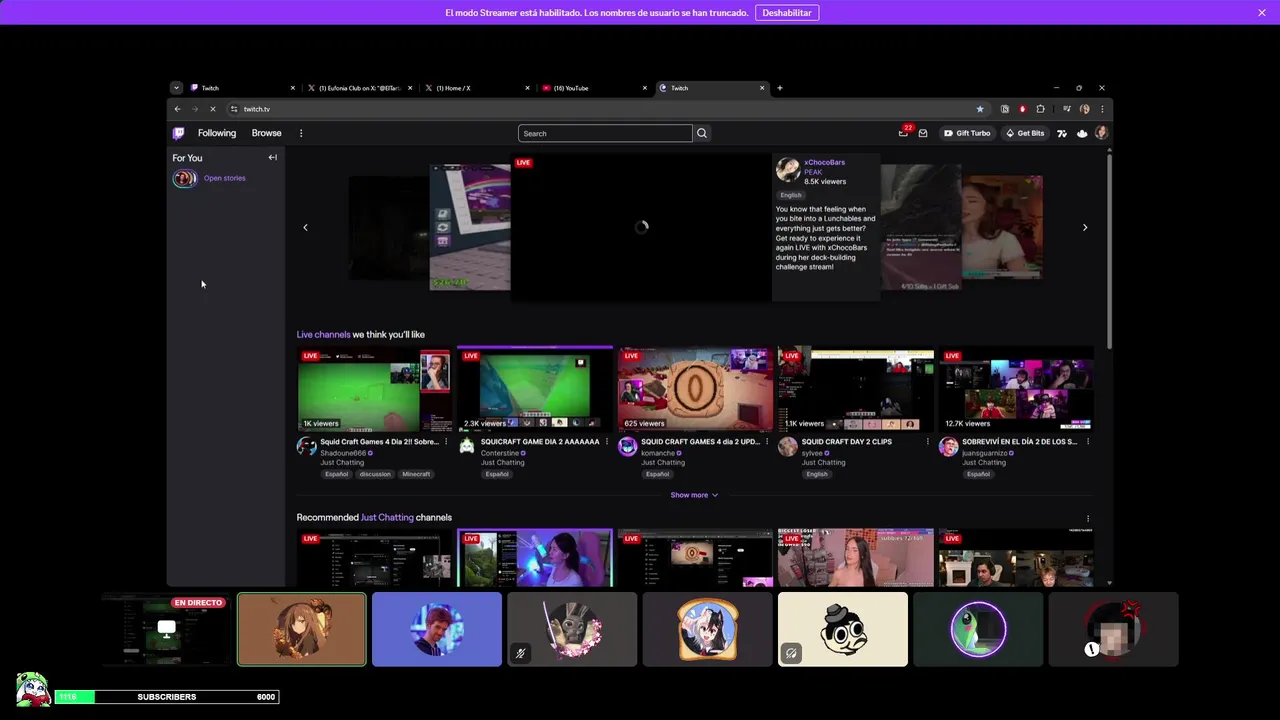This screenshot has width=1280, height=720.
Task: Open the juansguarnizo channel link
Action: click(x=985, y=453)
